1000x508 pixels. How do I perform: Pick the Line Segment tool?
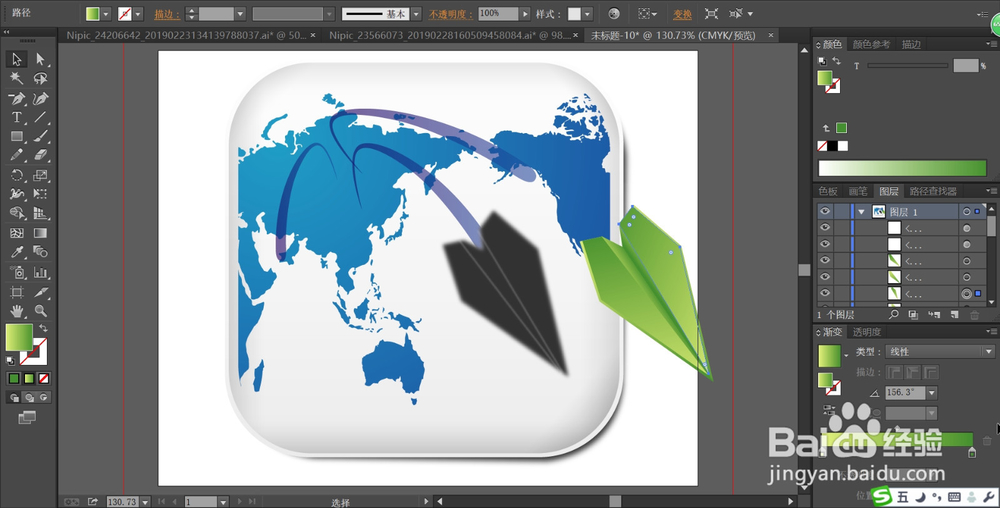[x=40, y=117]
